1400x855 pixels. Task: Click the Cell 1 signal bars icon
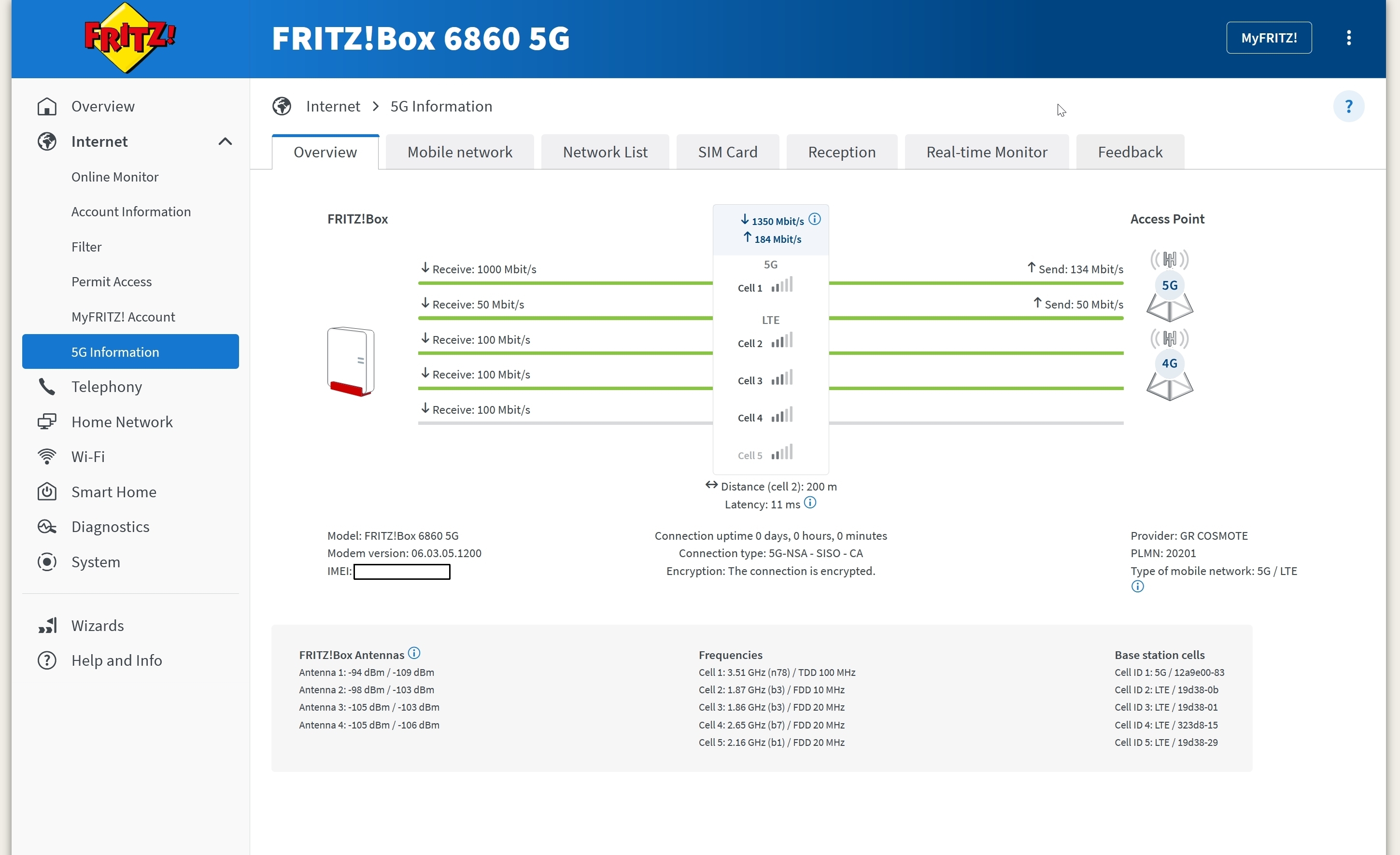point(782,285)
